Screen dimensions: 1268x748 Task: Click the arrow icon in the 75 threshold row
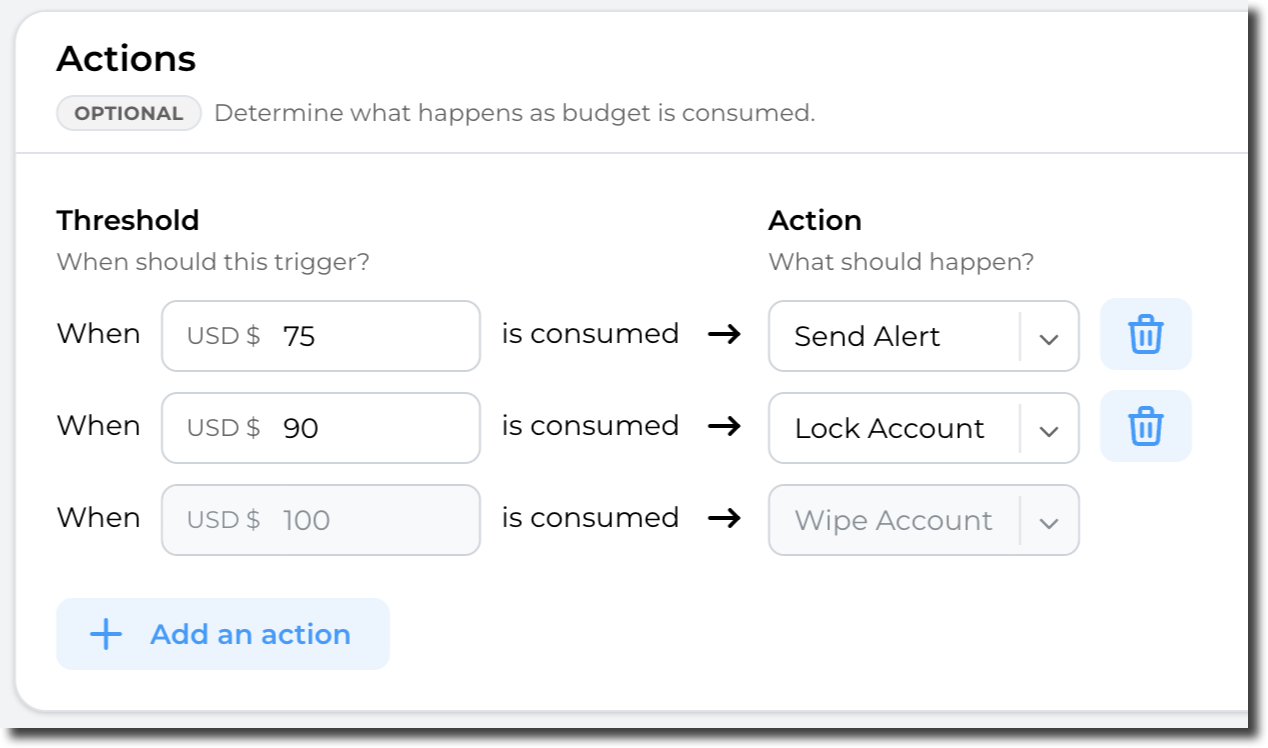coord(723,334)
